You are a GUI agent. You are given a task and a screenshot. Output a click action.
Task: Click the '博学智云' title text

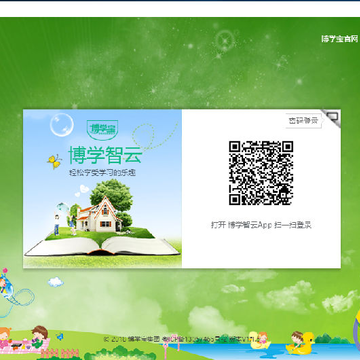click(105, 155)
